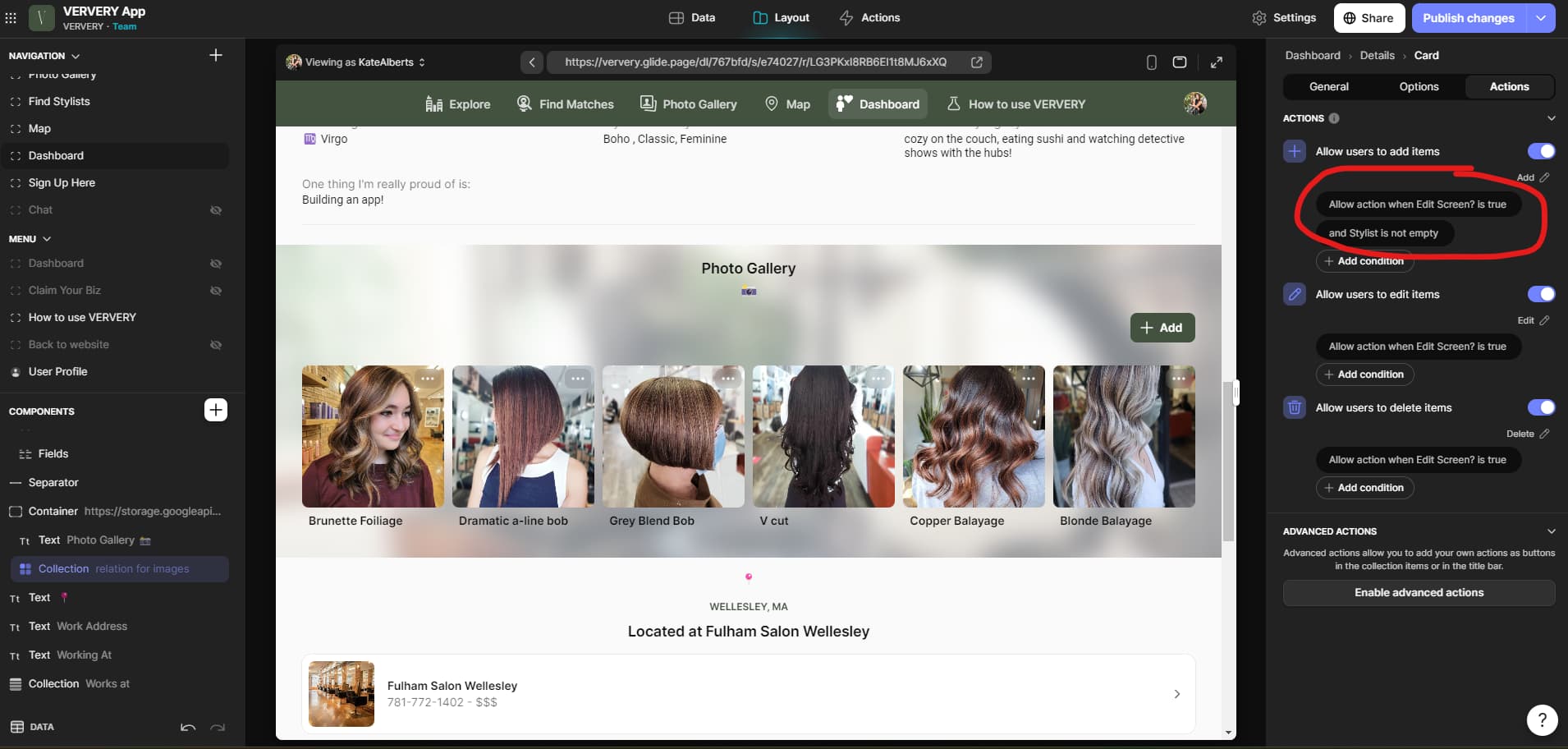The image size is (1568, 749).
Task: Select Collection relation for images component
Action: click(120, 569)
